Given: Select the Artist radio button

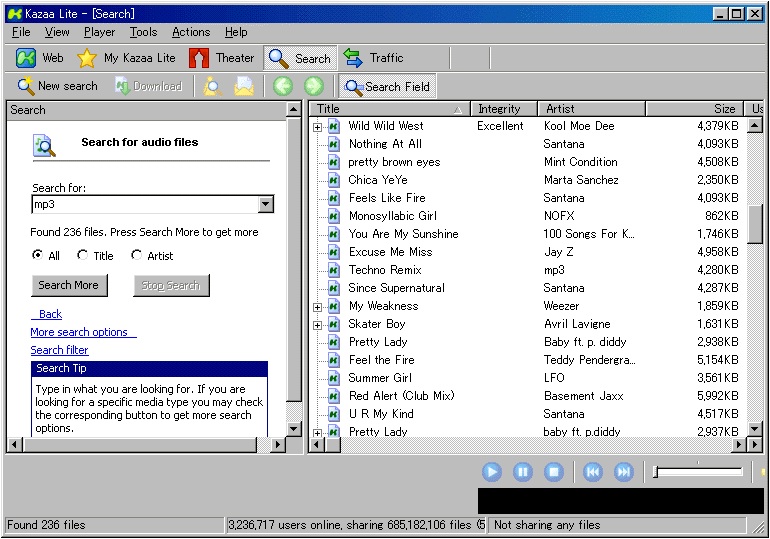Looking at the screenshot, I should [x=137, y=255].
